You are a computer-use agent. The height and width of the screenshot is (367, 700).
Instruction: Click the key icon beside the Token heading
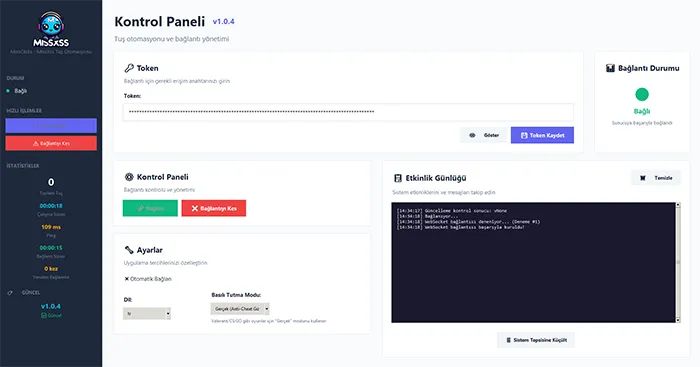[x=129, y=68]
